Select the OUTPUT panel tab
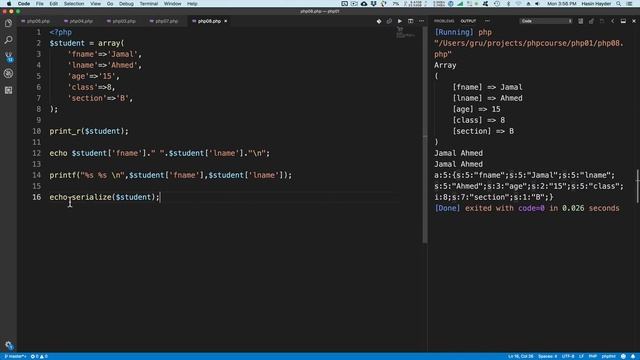Viewport: 640px width, 360px height. click(x=468, y=21)
